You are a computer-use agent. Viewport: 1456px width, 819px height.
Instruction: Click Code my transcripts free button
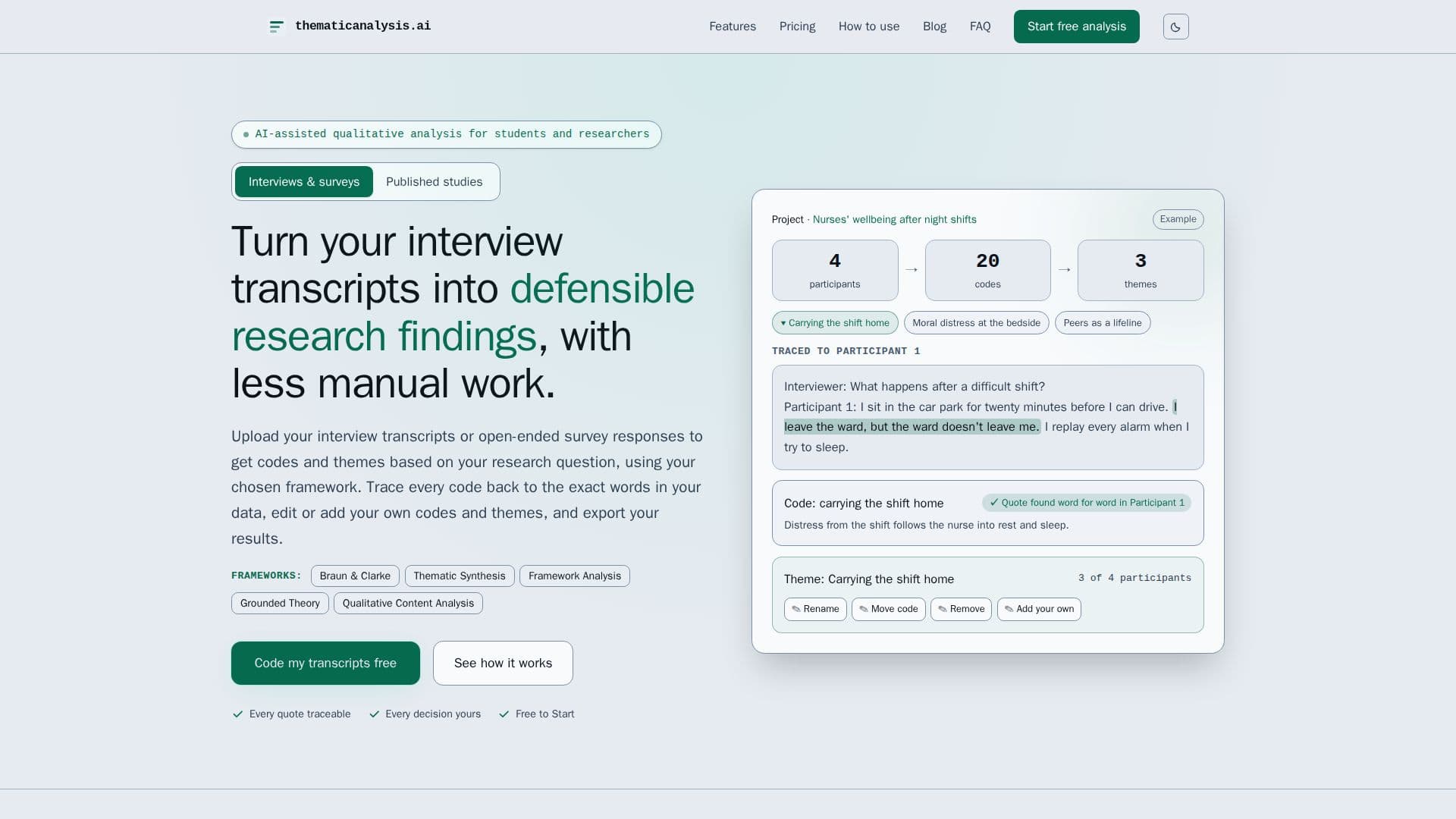(x=325, y=663)
